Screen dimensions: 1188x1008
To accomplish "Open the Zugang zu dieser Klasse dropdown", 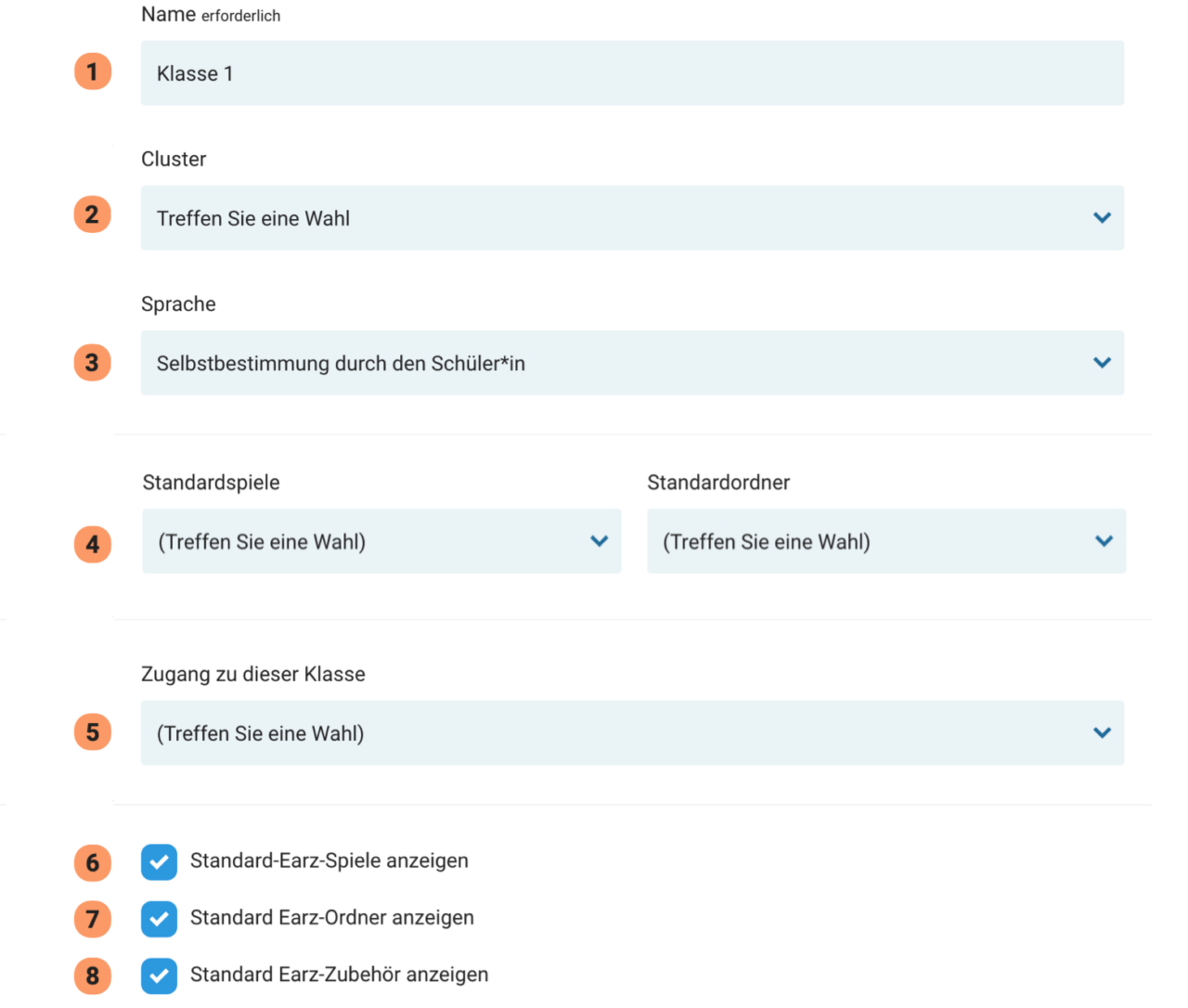I will (x=632, y=732).
